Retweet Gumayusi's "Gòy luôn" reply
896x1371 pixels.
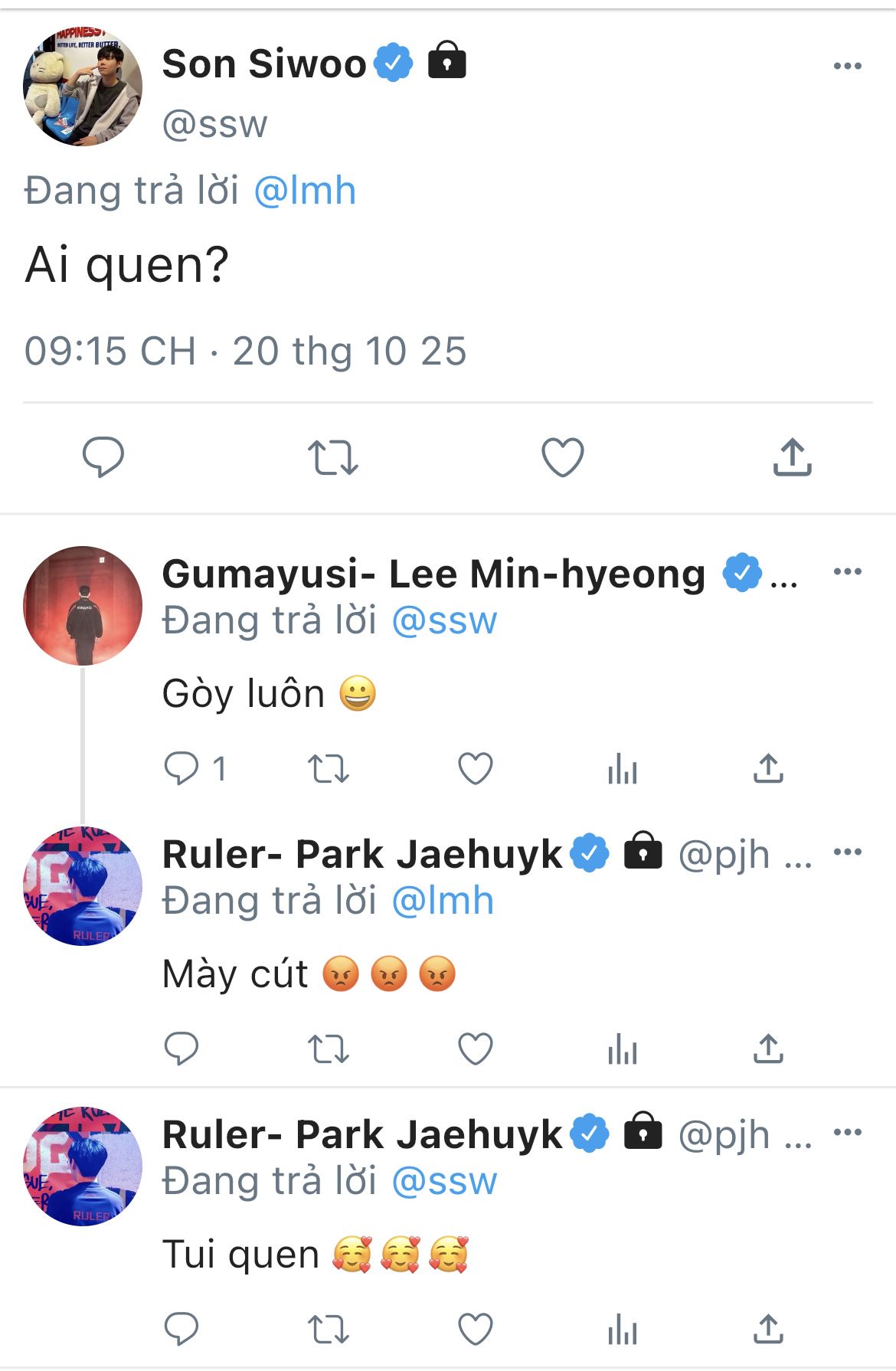point(328,768)
